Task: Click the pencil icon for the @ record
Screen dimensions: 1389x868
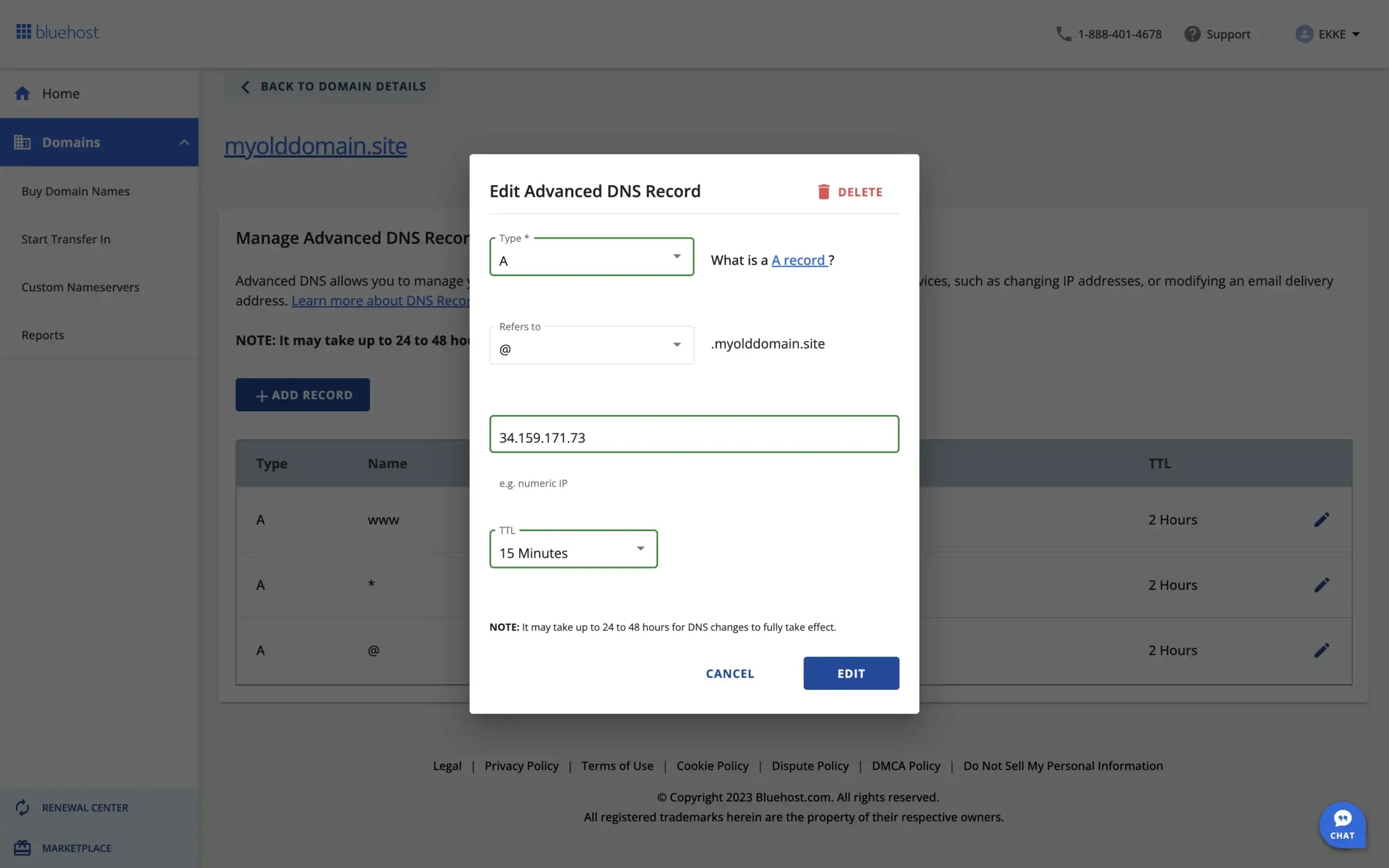Action: click(x=1321, y=650)
